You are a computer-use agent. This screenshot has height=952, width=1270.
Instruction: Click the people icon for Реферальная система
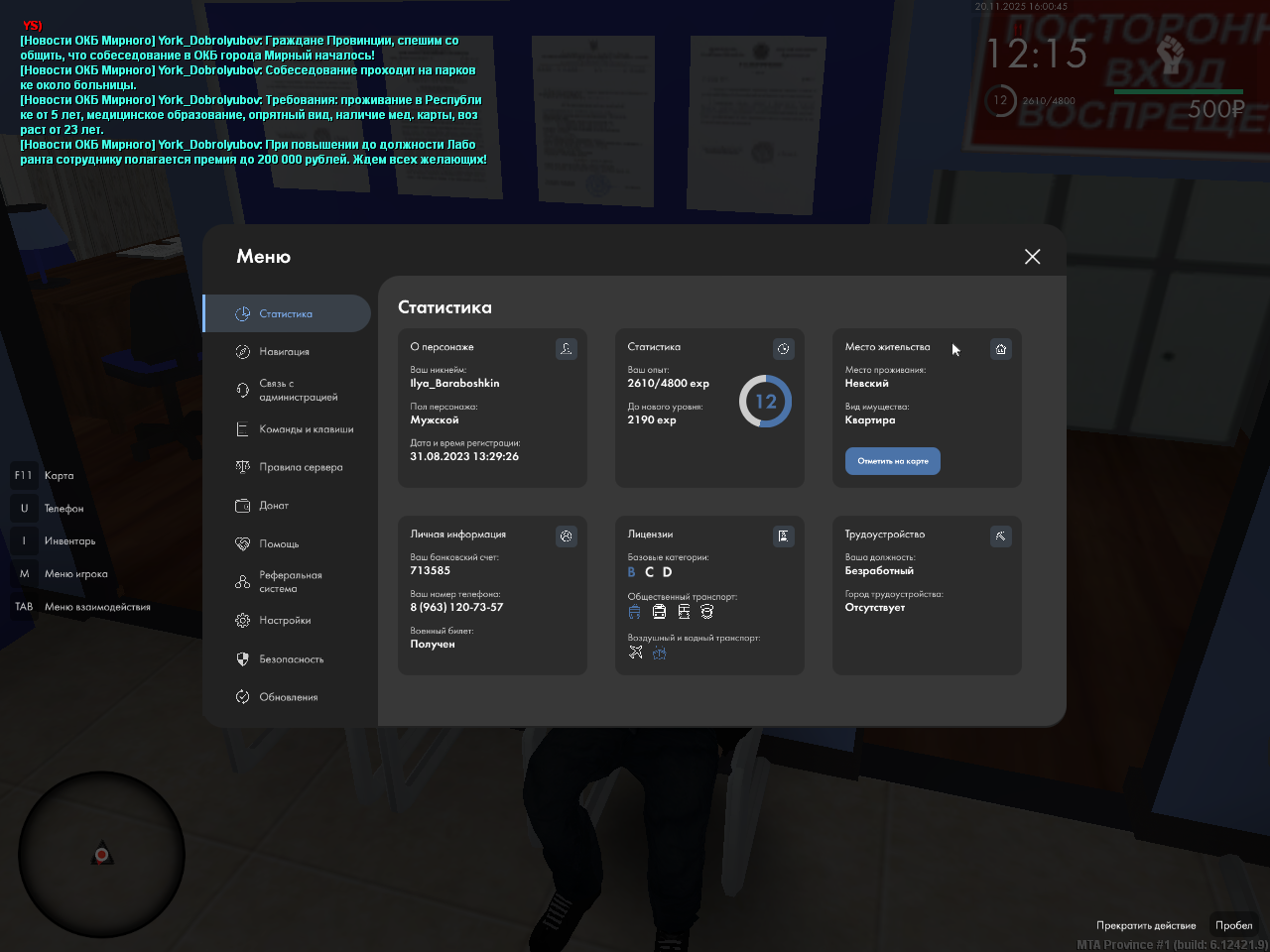[242, 582]
